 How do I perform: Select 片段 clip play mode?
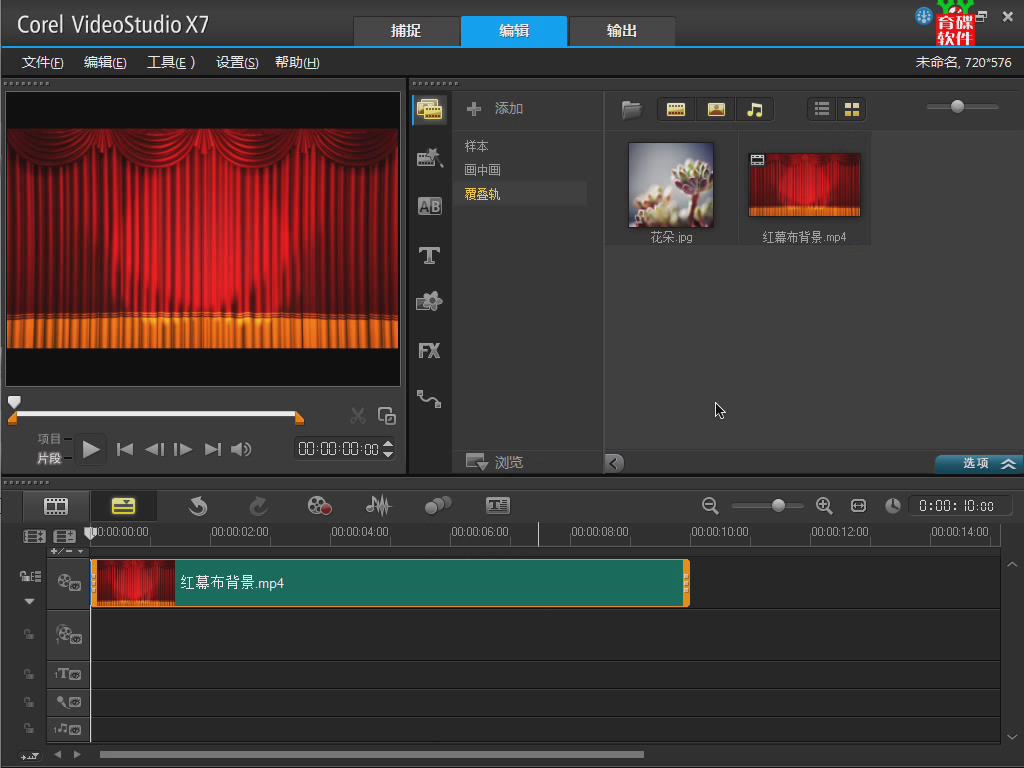pos(49,458)
